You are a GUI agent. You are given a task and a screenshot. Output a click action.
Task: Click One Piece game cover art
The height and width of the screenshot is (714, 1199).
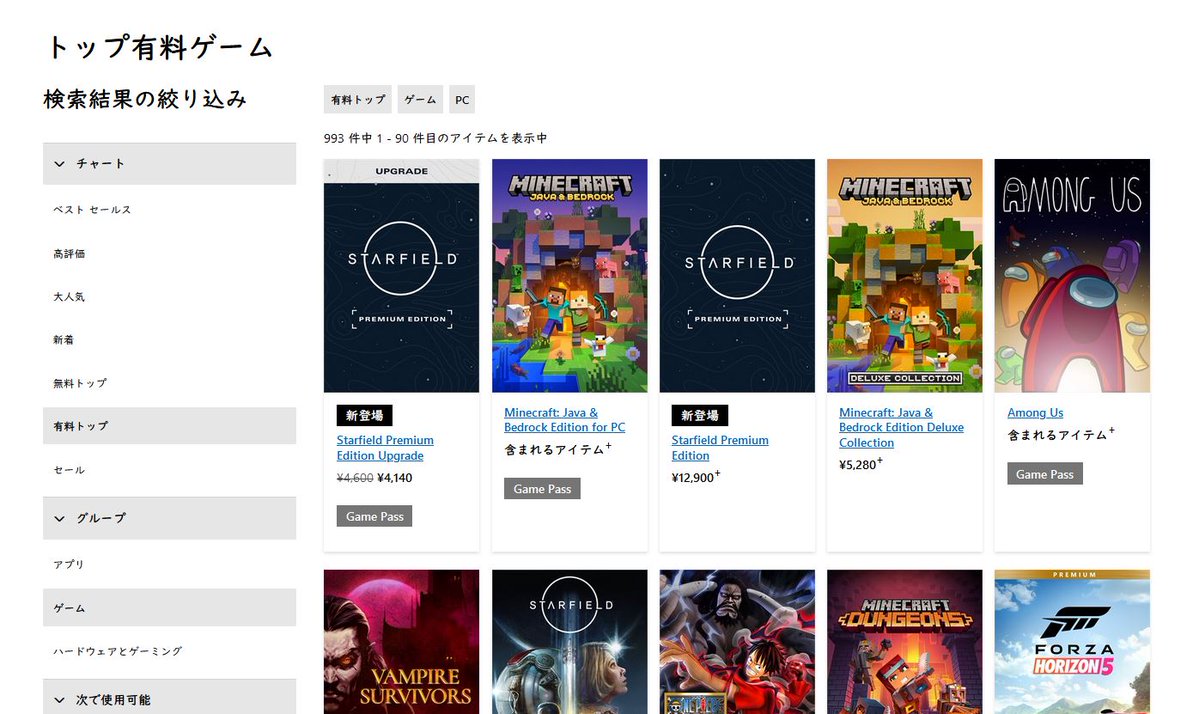[x=737, y=642]
